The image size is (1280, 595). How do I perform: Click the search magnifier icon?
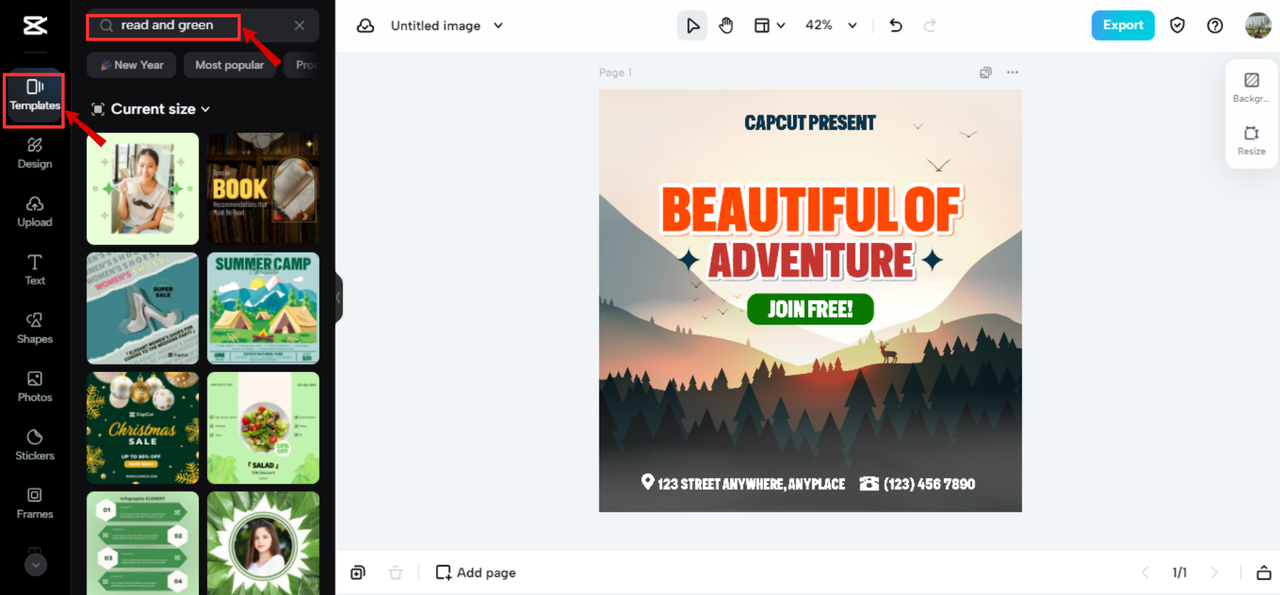(106, 26)
